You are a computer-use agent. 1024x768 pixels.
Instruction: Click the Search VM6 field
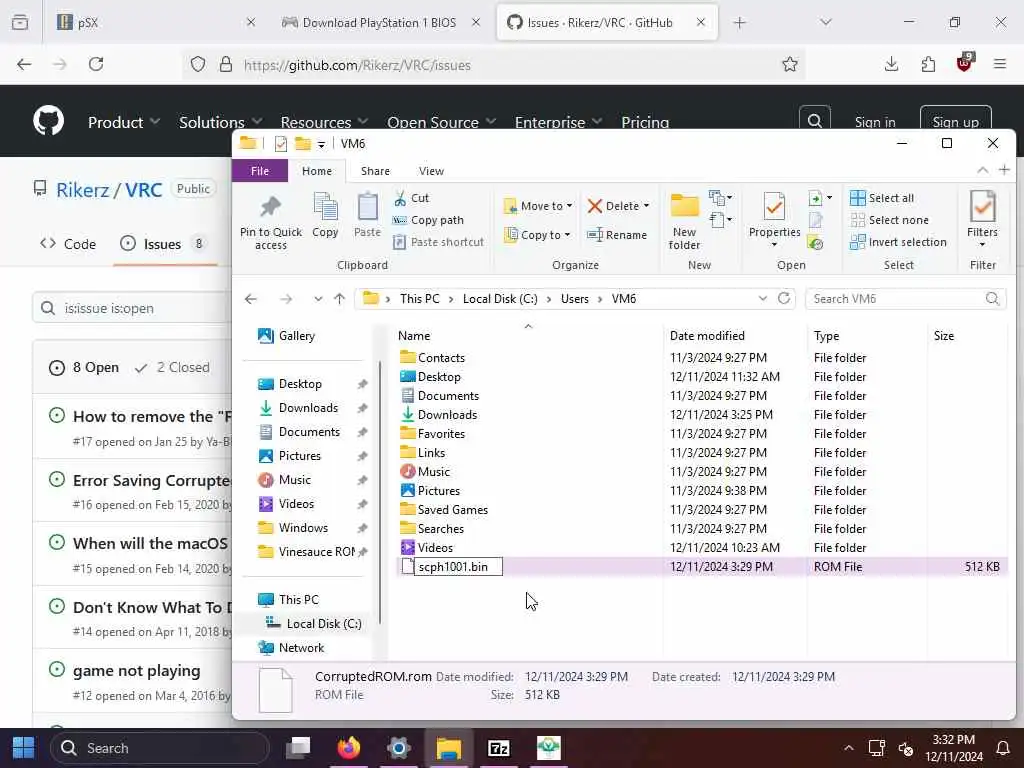click(906, 298)
